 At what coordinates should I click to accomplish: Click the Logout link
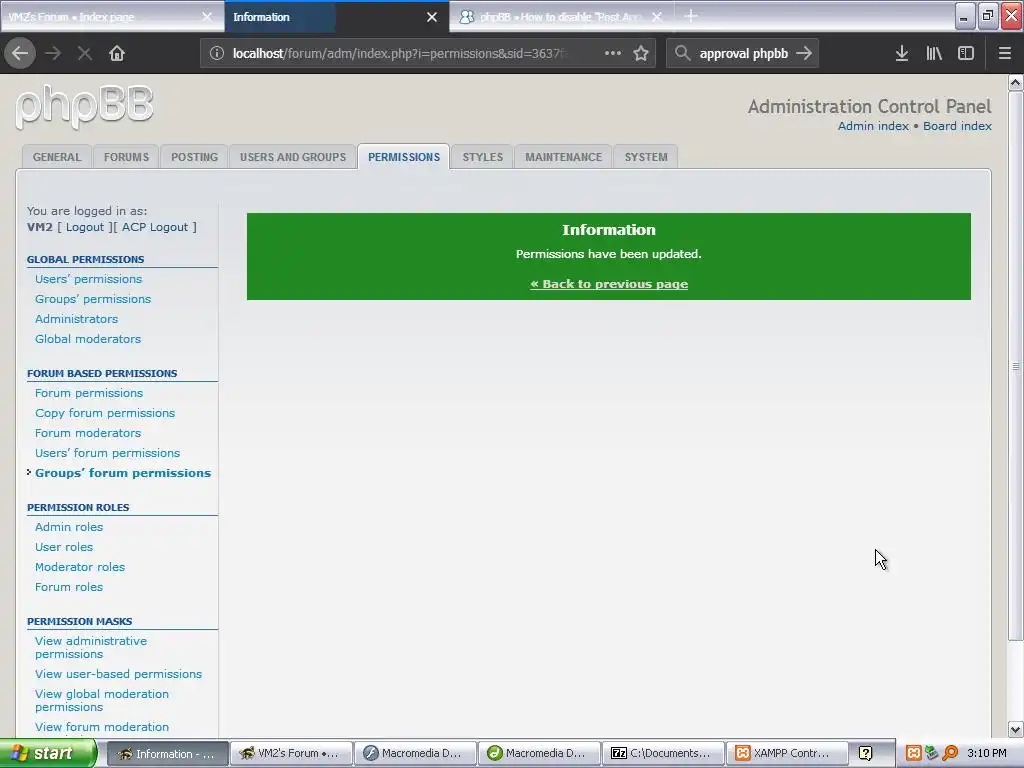pyautogui.click(x=85, y=227)
